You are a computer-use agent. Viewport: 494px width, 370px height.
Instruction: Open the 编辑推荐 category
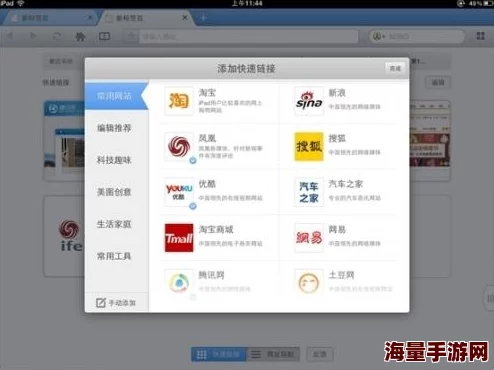(114, 128)
